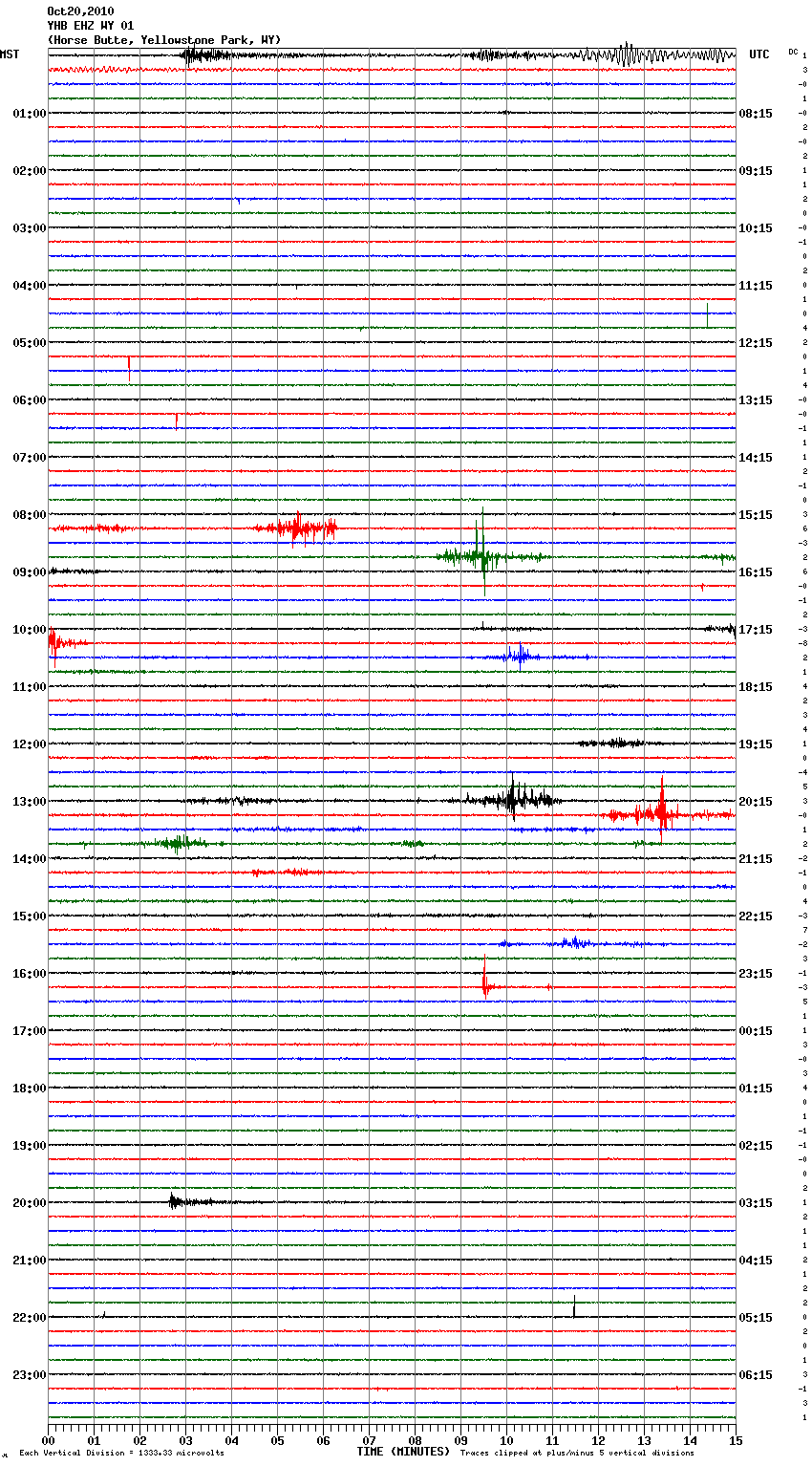Click the 21:15 UTC time label
The height and width of the screenshot is (1466, 812).
coord(756,859)
